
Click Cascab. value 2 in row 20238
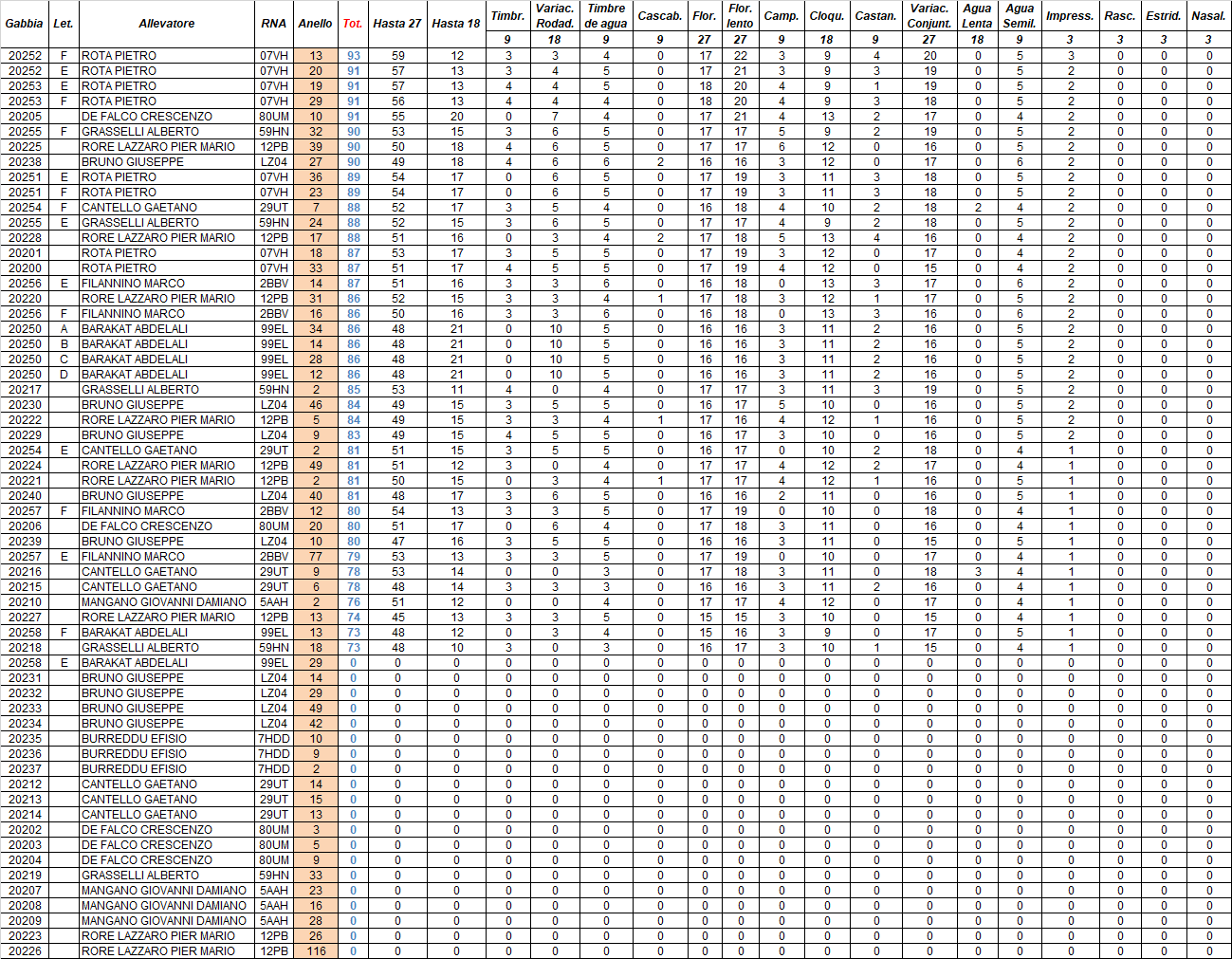tap(661, 162)
